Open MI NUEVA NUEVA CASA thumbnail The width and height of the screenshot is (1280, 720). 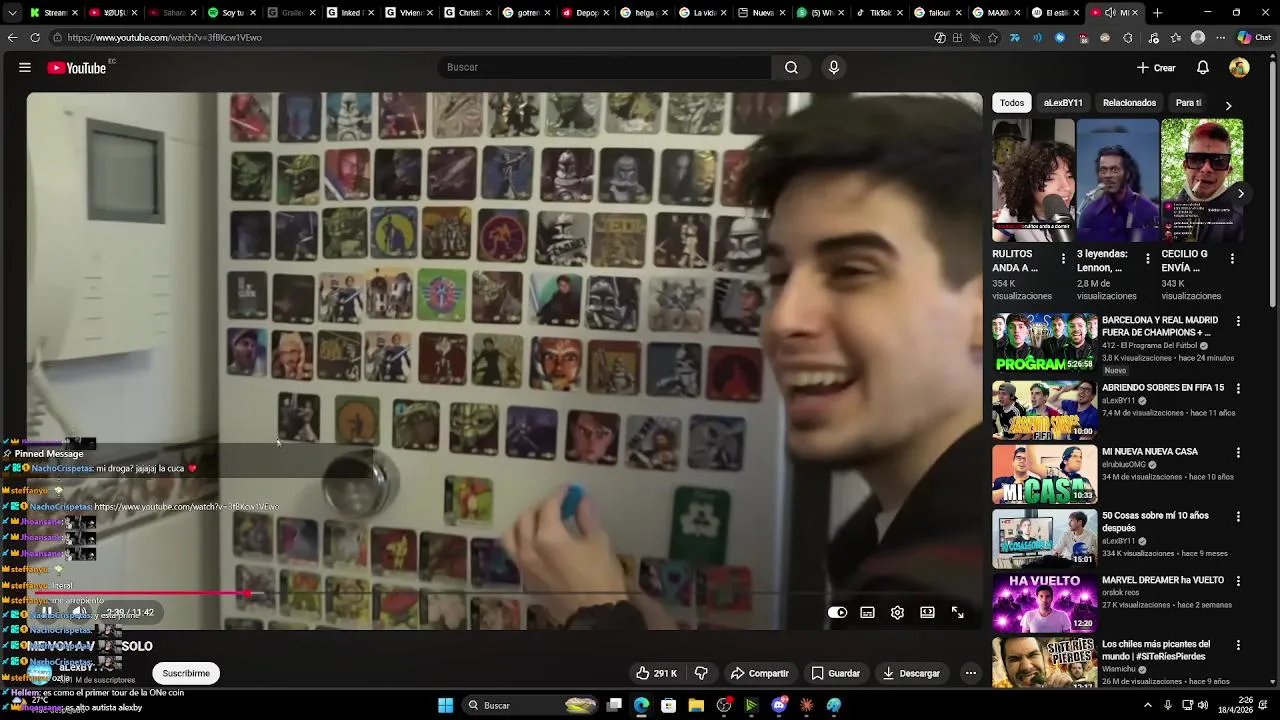pos(1044,474)
